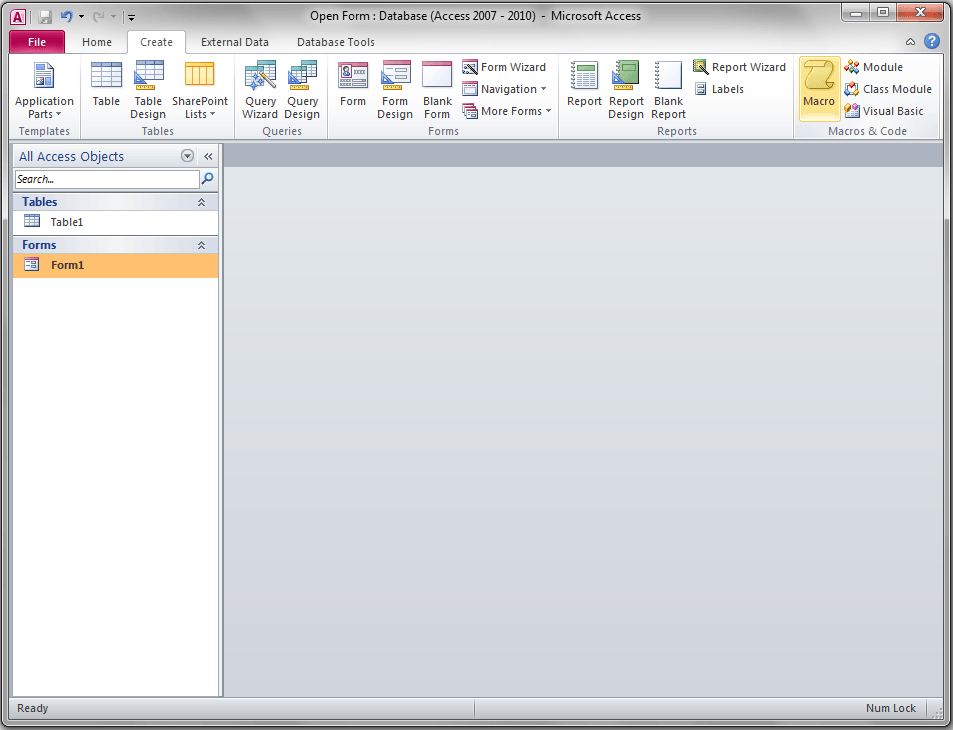Create Labels report

pos(719,89)
